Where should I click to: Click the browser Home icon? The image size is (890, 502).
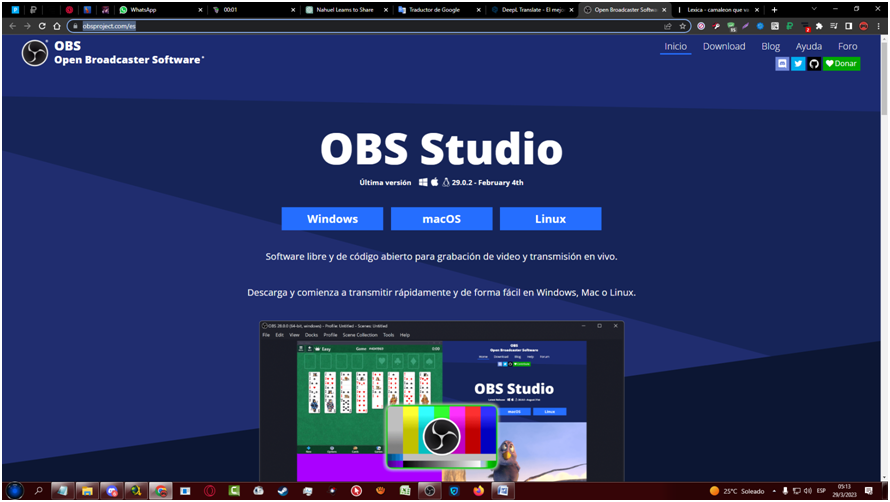point(57,26)
